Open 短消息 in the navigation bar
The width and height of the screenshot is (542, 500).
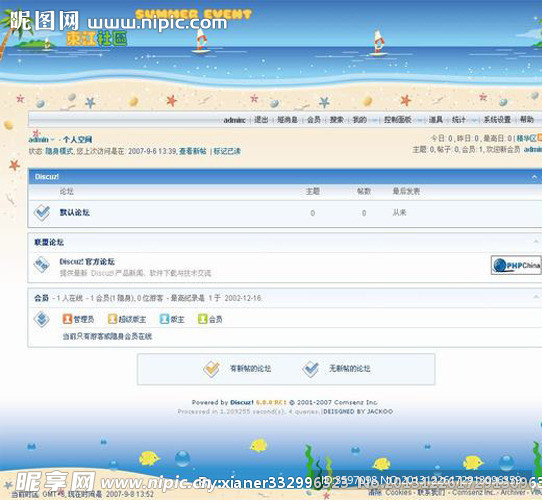(x=287, y=120)
